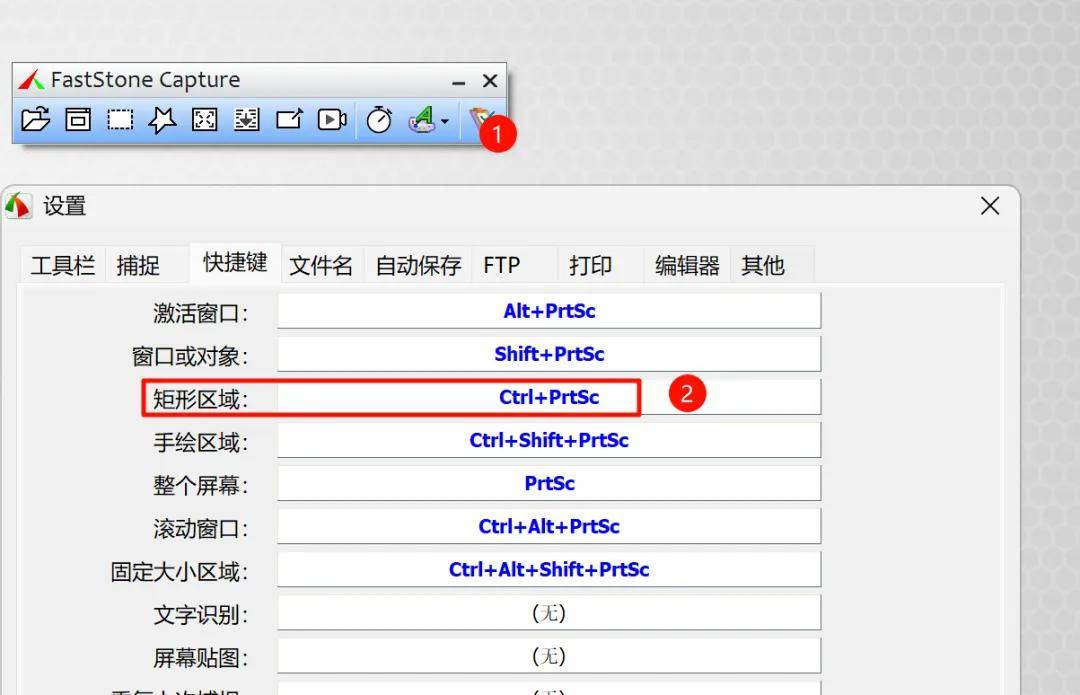The width and height of the screenshot is (1080, 695).
Task: Minimize the FastStone Capture toolbar
Action: click(459, 82)
